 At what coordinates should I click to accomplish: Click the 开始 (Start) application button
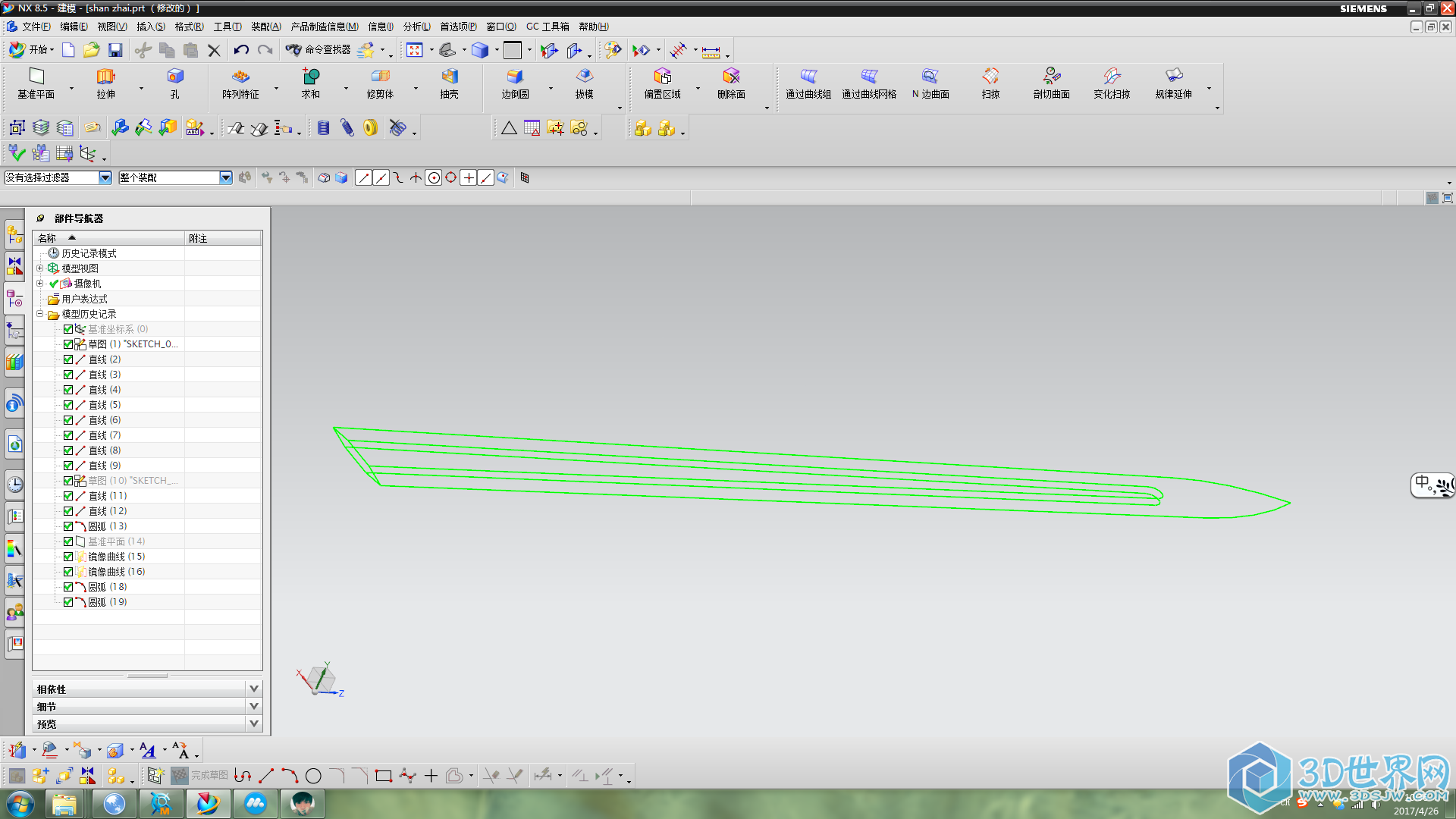(x=31, y=50)
